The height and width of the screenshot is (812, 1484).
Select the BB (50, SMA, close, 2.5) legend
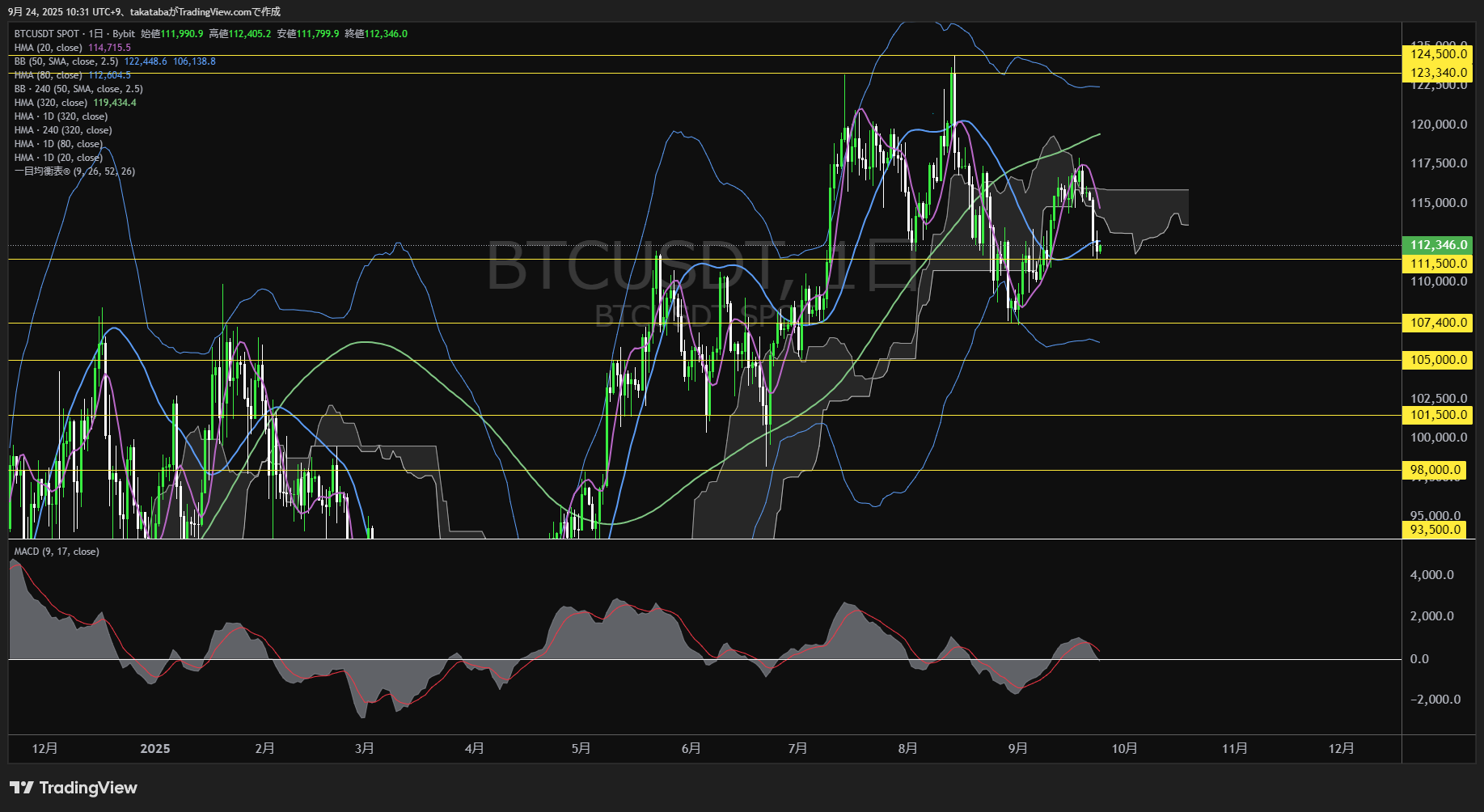click(x=66, y=61)
